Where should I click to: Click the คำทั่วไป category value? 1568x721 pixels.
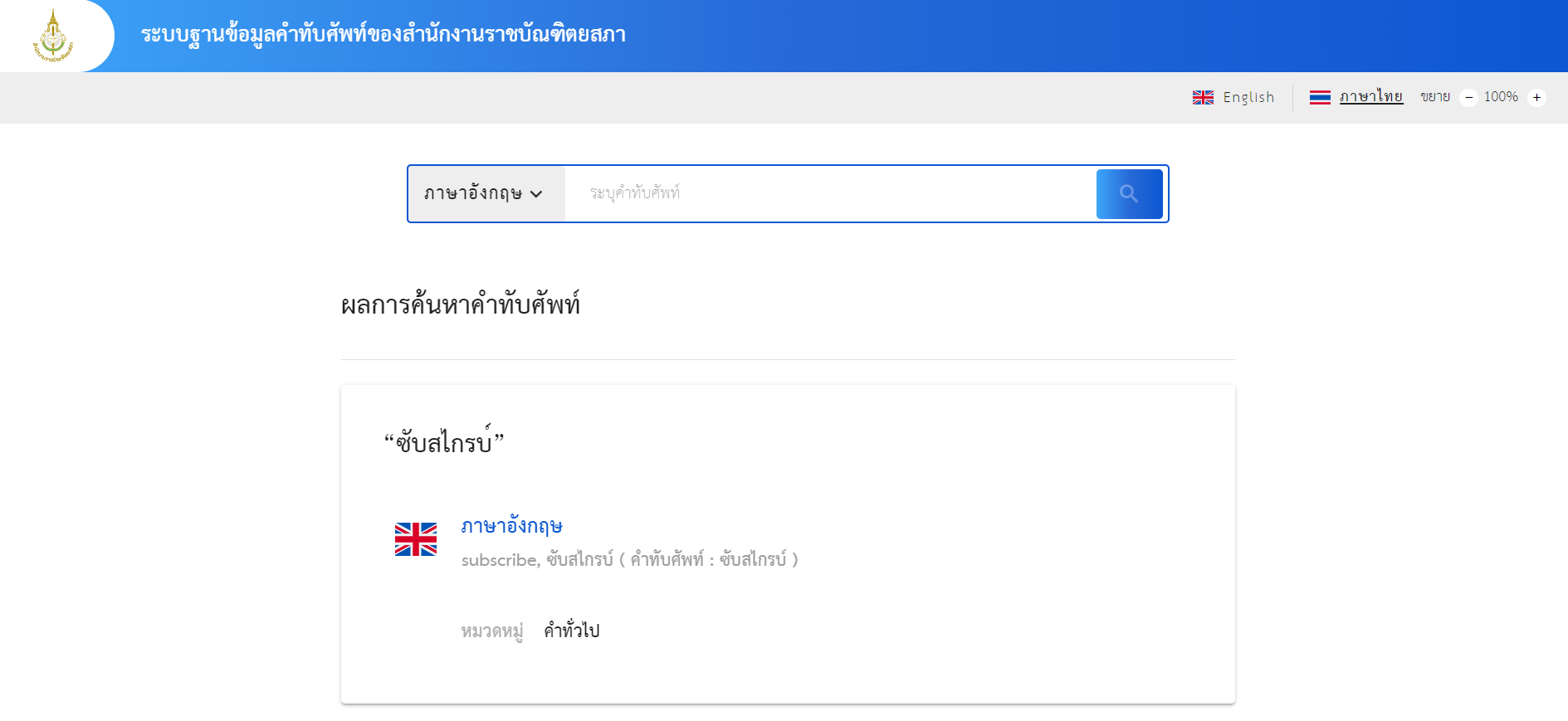[571, 631]
